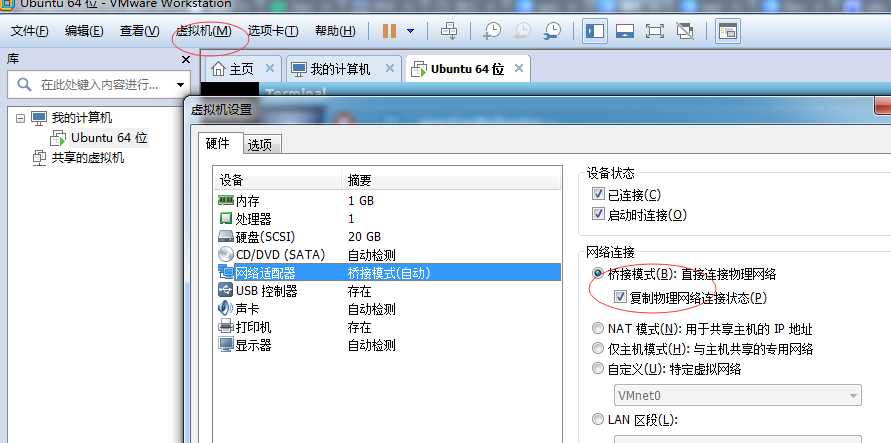Open the 编辑(E) menu
Screen dimensions: 891x443
click(84, 31)
